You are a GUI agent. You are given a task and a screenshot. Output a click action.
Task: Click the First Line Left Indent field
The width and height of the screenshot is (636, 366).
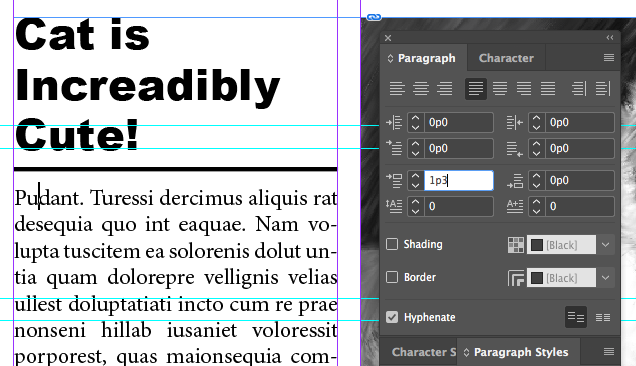point(459,149)
